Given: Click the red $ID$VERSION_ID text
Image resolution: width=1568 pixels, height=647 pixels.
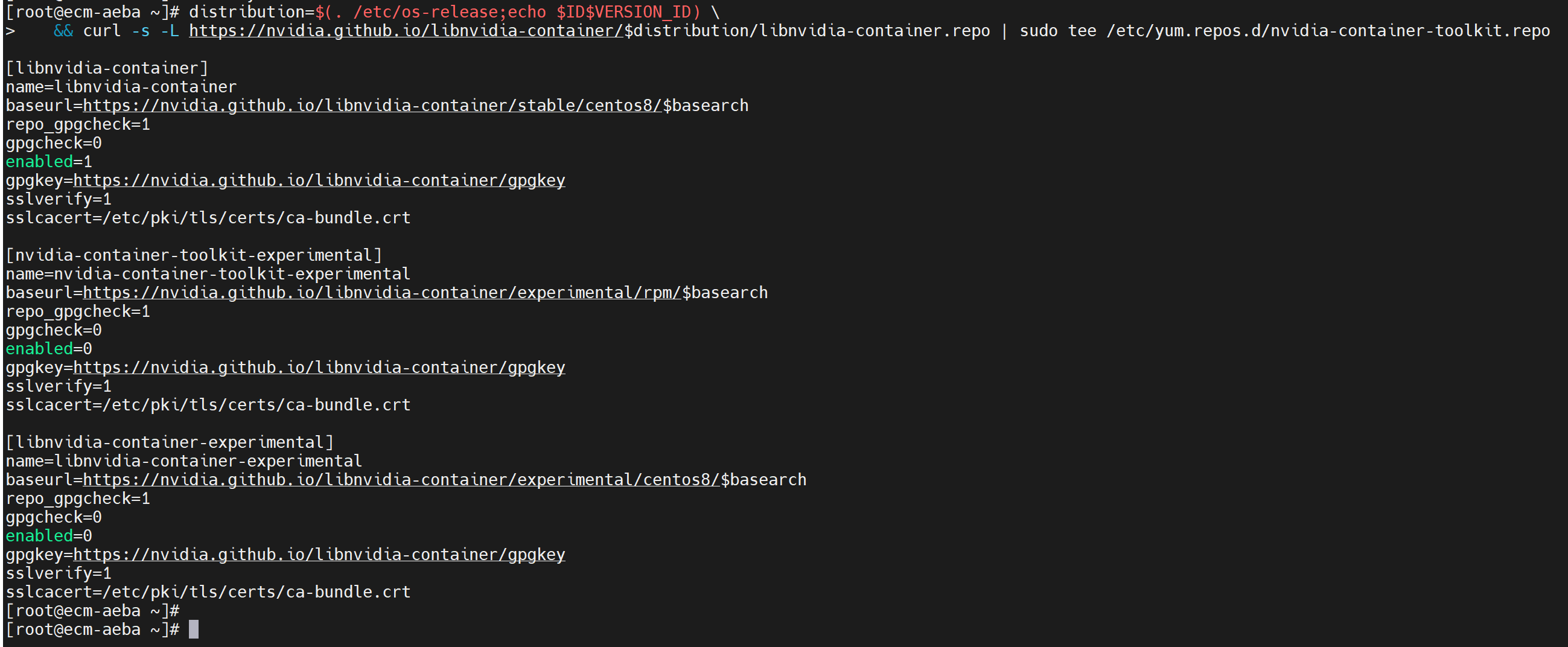Looking at the screenshot, I should click(624, 12).
